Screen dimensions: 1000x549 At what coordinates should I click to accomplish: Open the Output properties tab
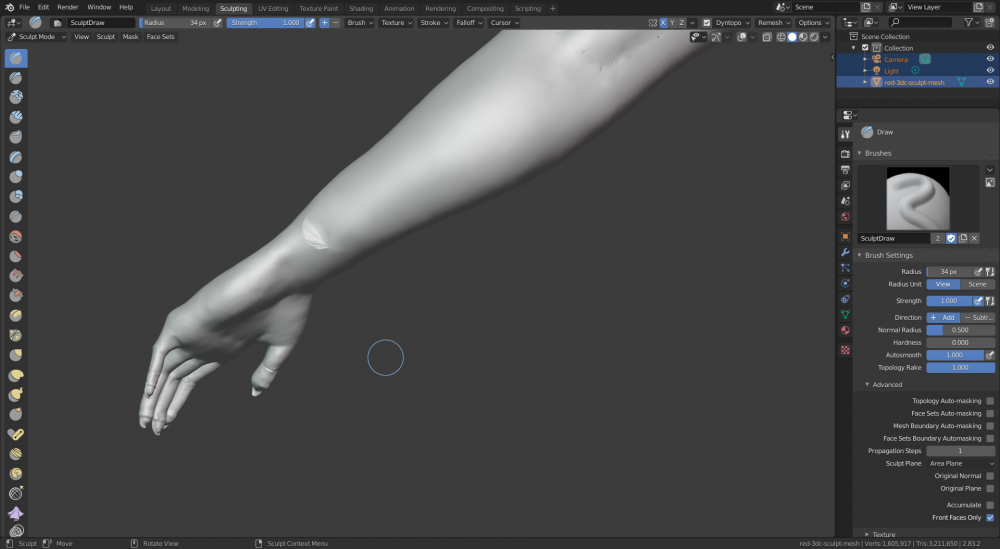tap(845, 170)
